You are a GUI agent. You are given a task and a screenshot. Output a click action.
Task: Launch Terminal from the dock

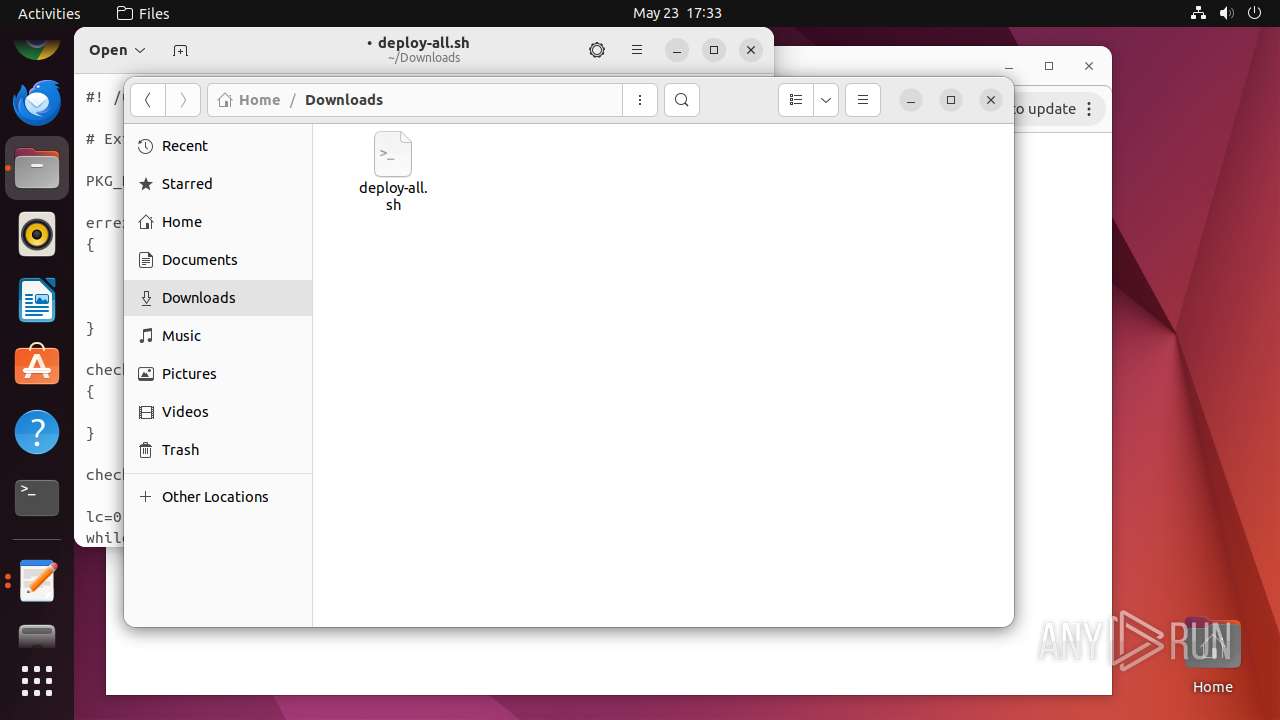(37, 498)
